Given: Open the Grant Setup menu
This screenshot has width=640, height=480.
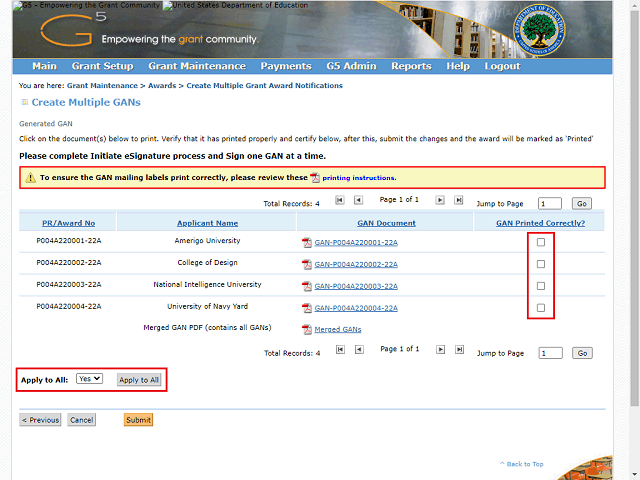Looking at the screenshot, I should click(102, 66).
